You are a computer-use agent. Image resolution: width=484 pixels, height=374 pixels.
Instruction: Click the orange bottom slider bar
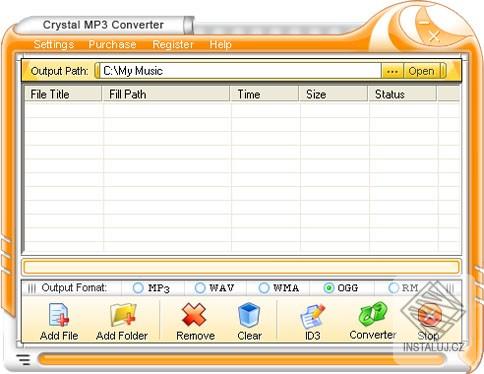[x=241, y=360]
